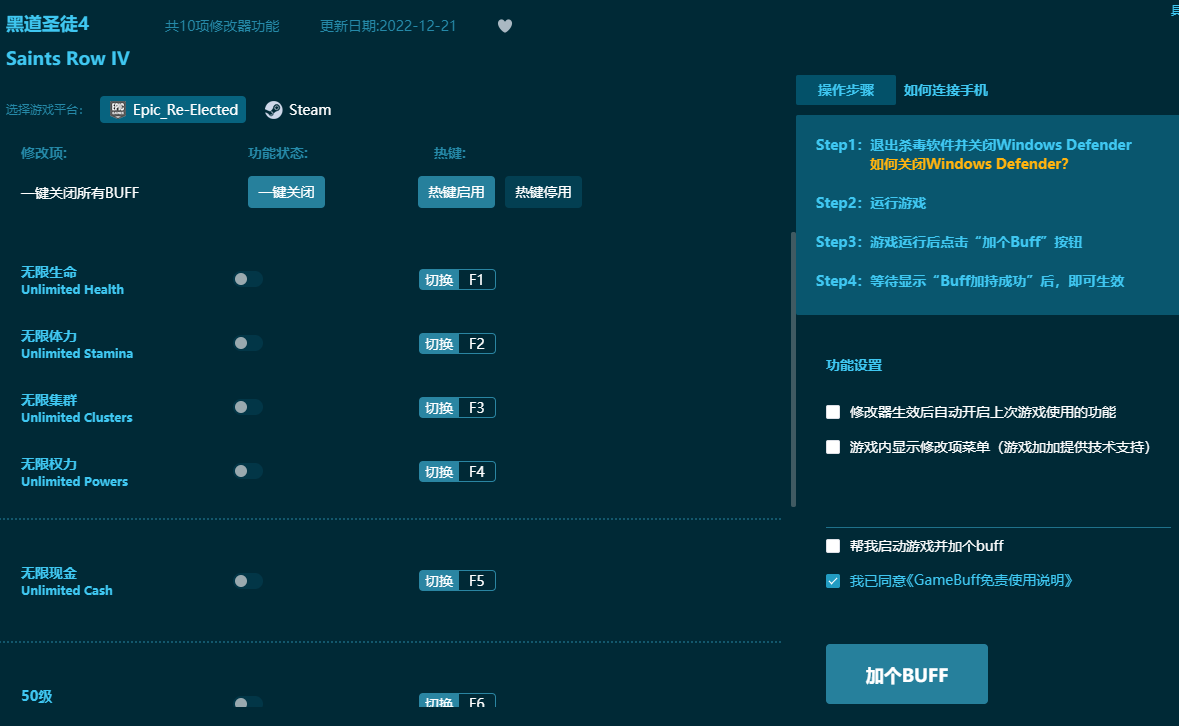The width and height of the screenshot is (1179, 726).
Task: Enable the Unlimited Cash toggle
Action: tap(247, 581)
